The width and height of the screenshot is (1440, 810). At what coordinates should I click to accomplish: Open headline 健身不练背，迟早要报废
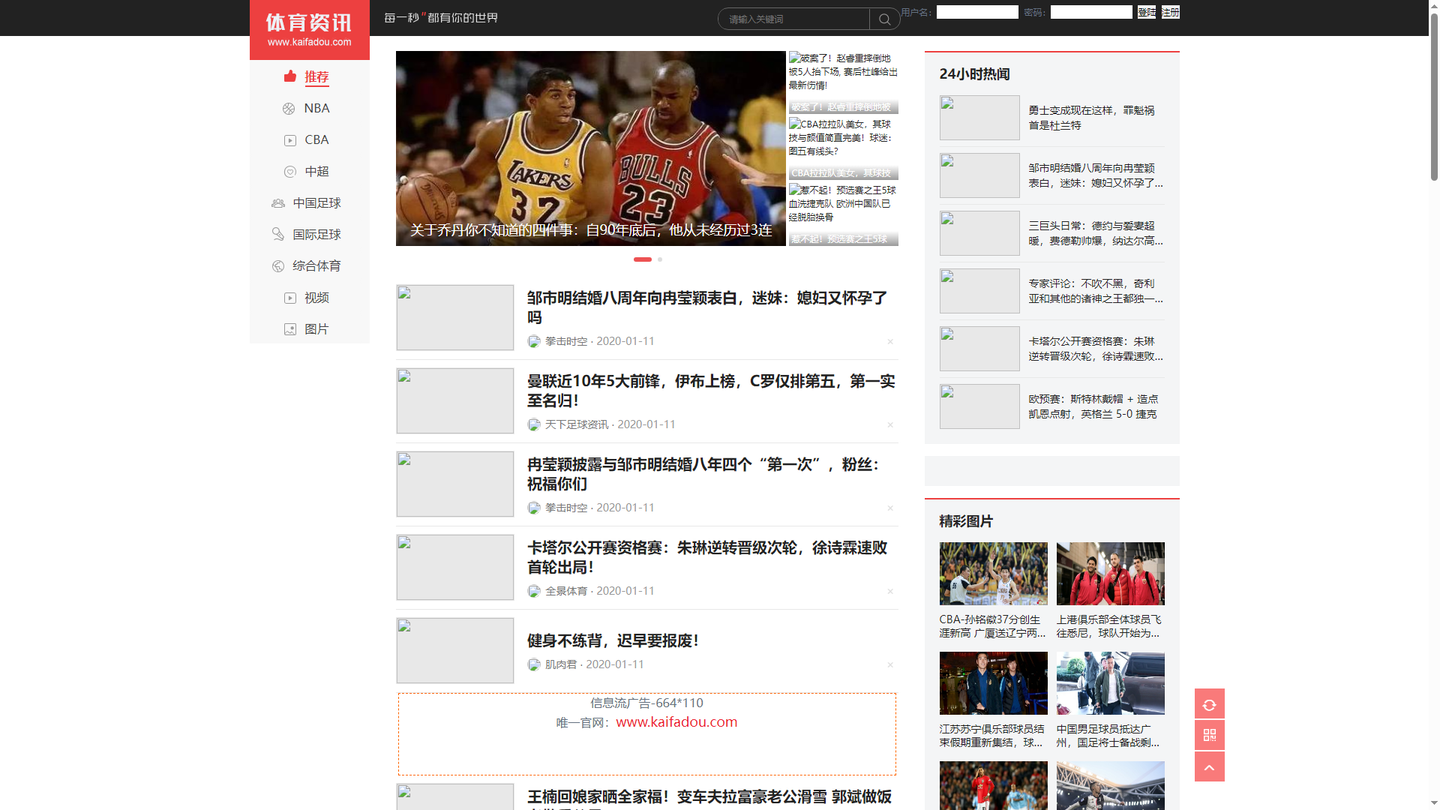click(613, 641)
